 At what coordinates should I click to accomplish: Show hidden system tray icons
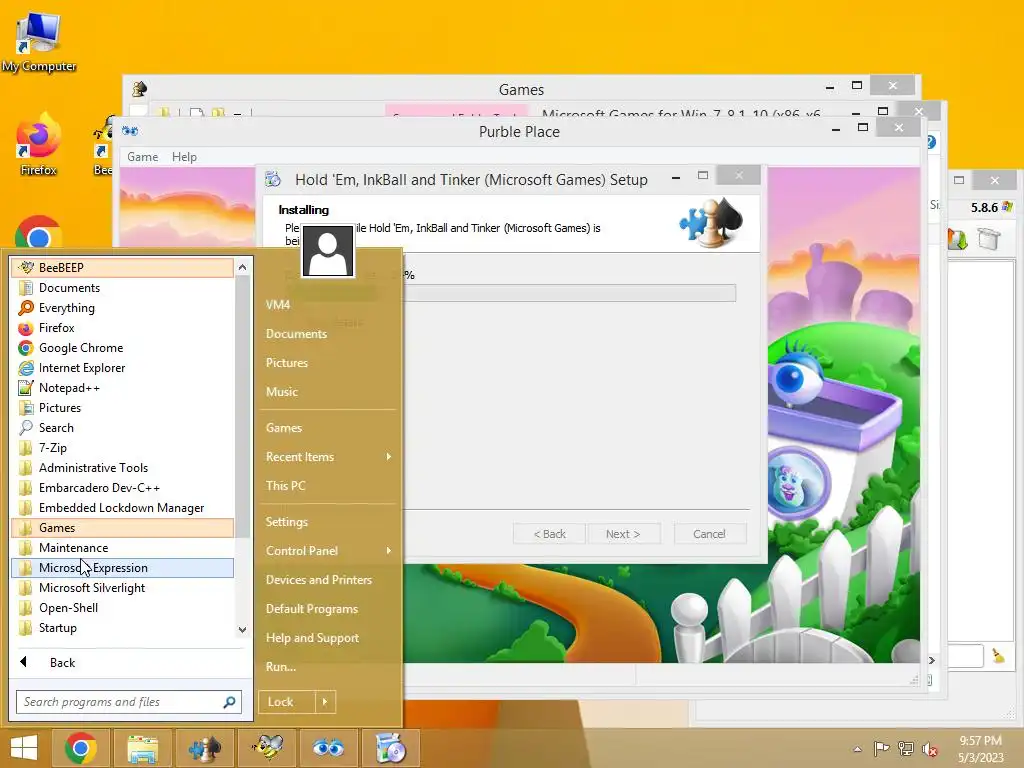pos(857,749)
